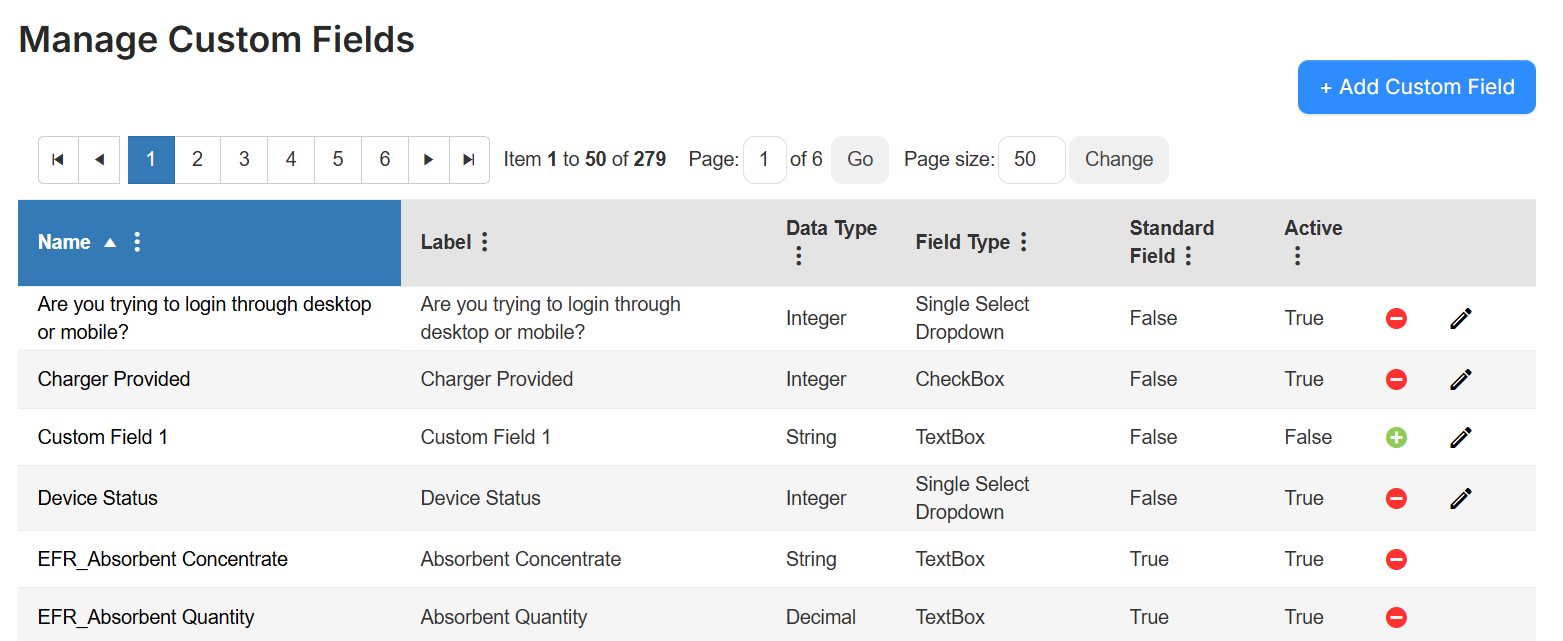The image size is (1563, 641).
Task: Edit the Device Status field
Action: tap(1460, 498)
